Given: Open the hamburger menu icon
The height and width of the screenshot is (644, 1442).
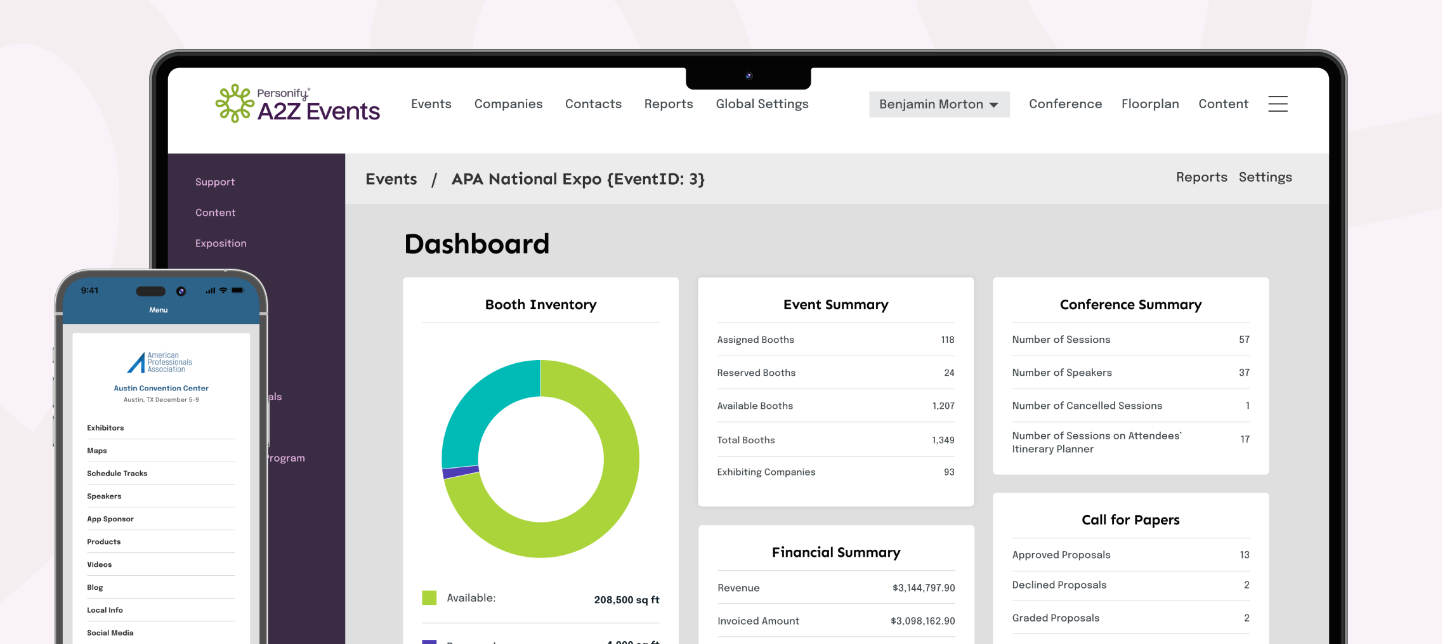Looking at the screenshot, I should [x=1278, y=104].
